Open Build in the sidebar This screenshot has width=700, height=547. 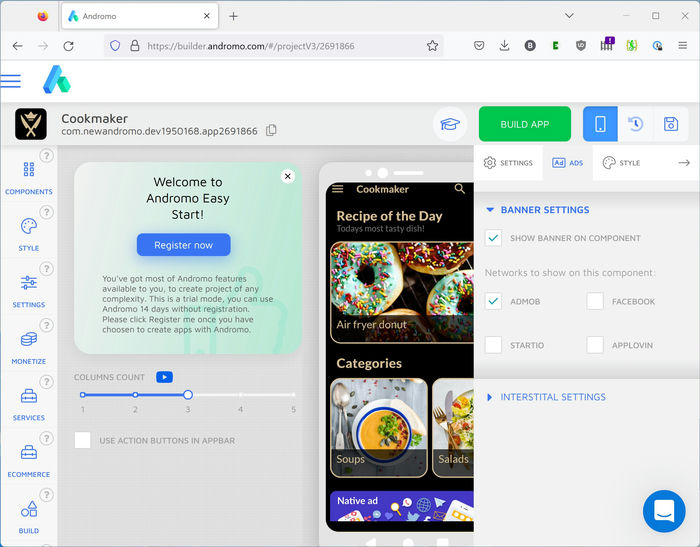[x=29, y=517]
